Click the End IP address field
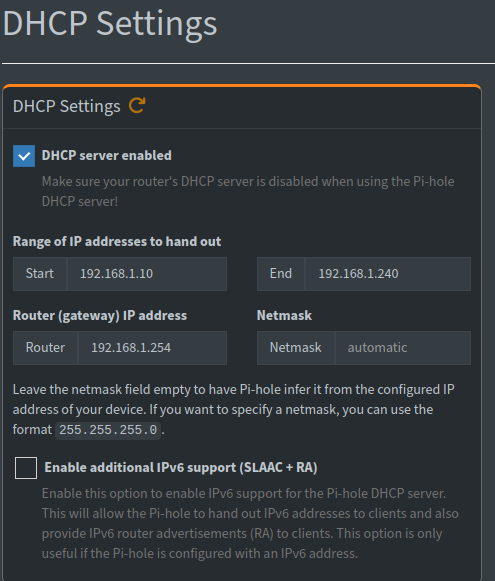Screen dimensions: 495x581 coord(388,274)
